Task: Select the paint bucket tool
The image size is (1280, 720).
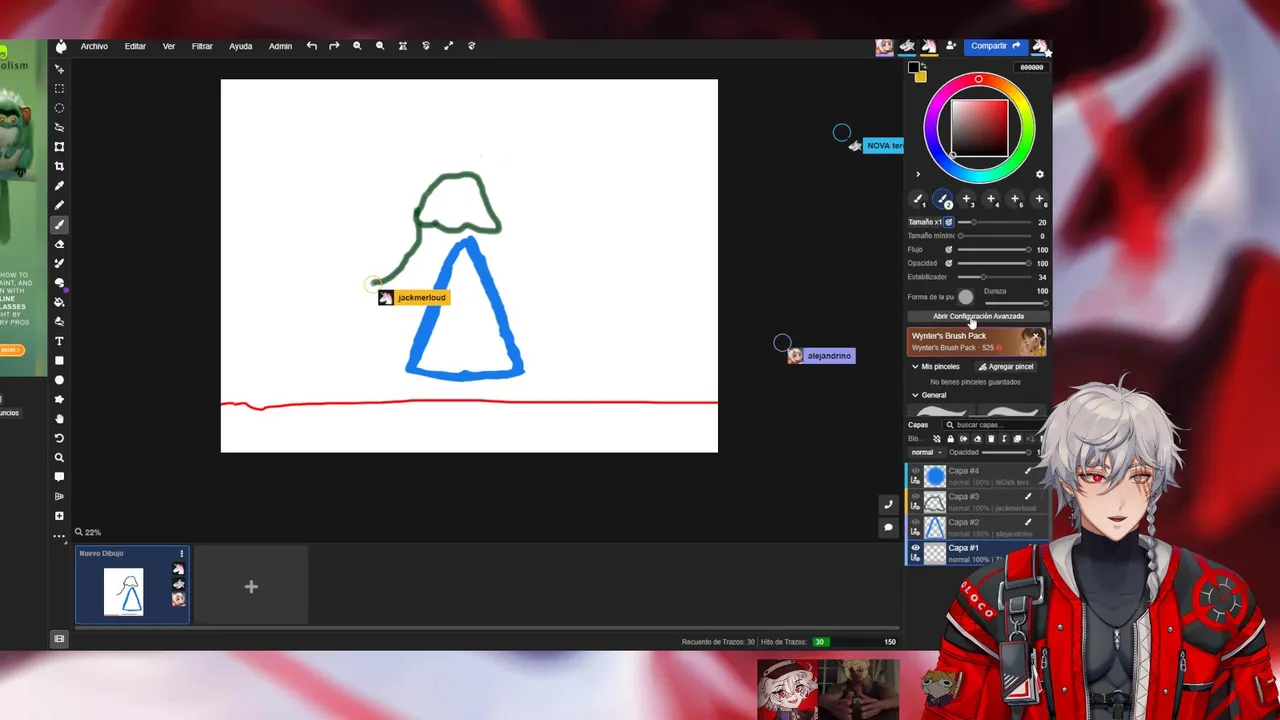Action: (x=59, y=302)
